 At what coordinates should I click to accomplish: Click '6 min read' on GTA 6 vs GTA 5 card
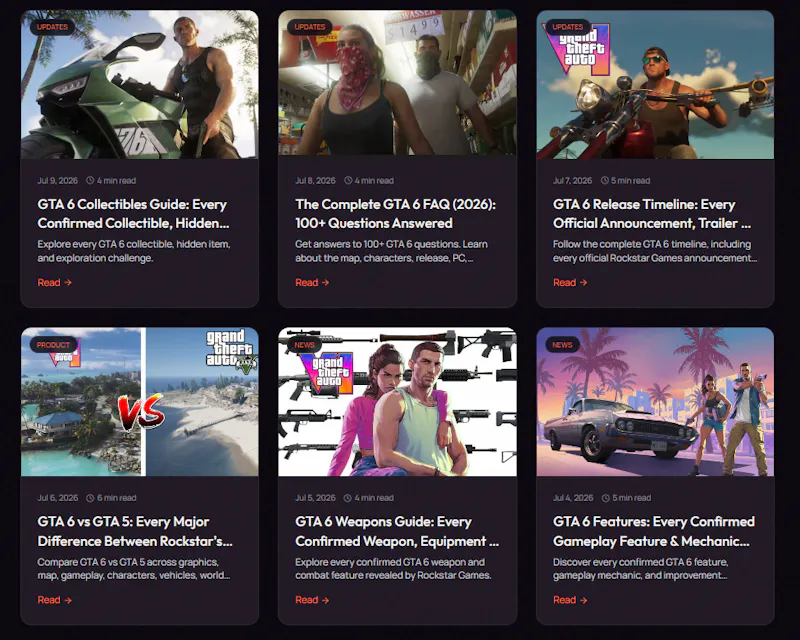[x=117, y=498]
